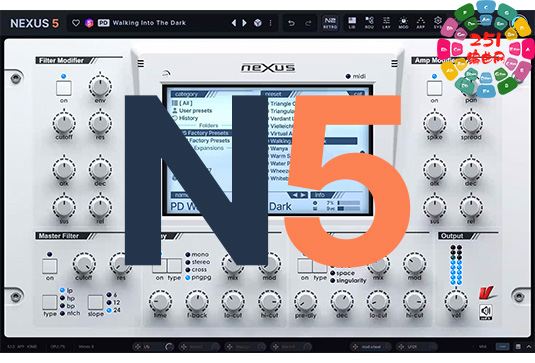The height and width of the screenshot is (363, 535).
Task: Open the left hamburger menu on the display
Action: 141,64
